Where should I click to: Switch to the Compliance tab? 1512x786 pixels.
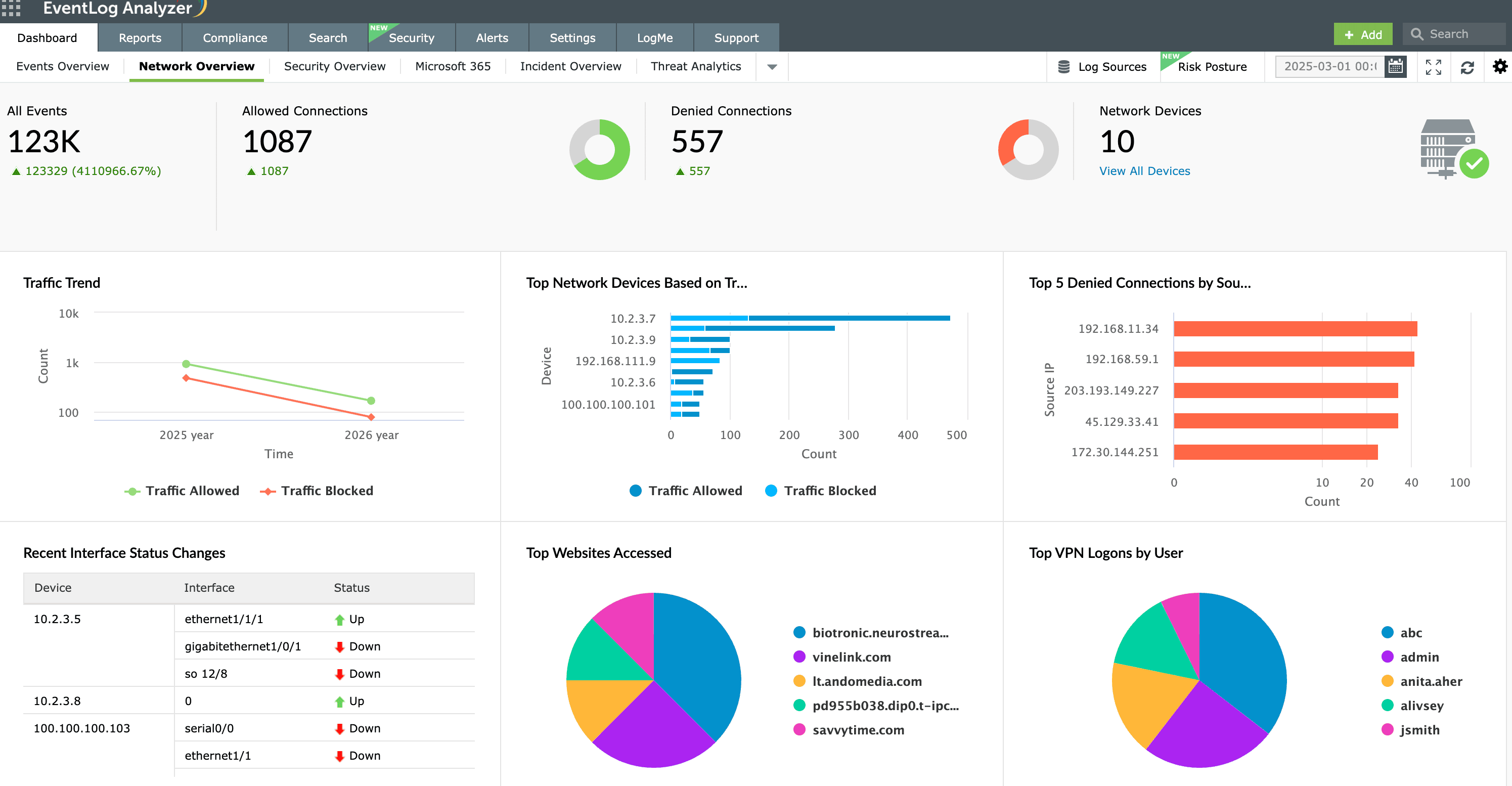[x=235, y=37]
